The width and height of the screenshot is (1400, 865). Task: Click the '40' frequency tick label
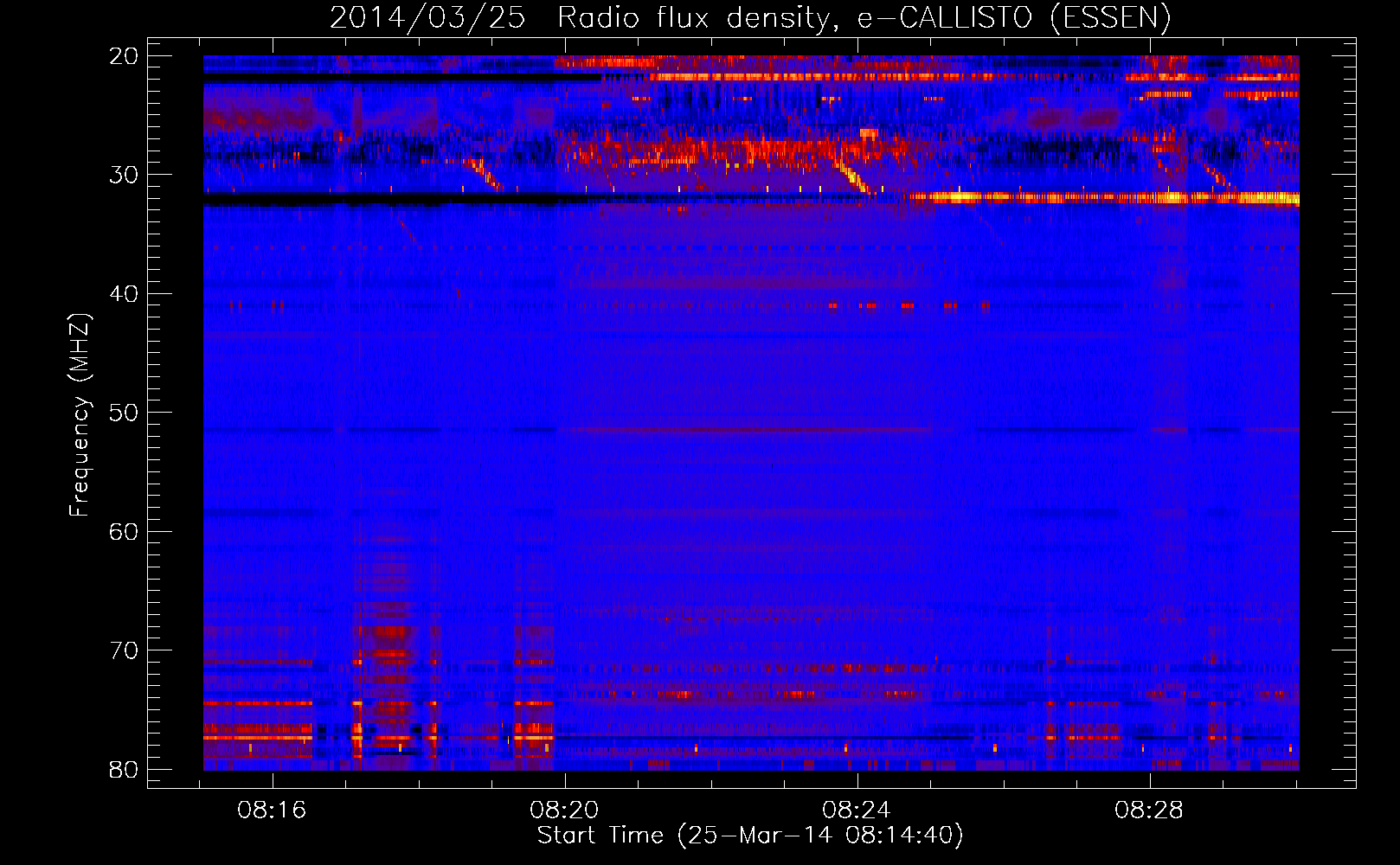pos(124,294)
